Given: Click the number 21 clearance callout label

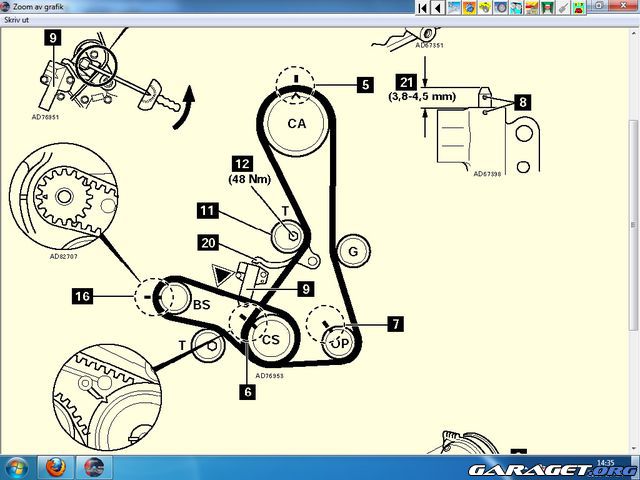Looking at the screenshot, I should pyautogui.click(x=405, y=81).
